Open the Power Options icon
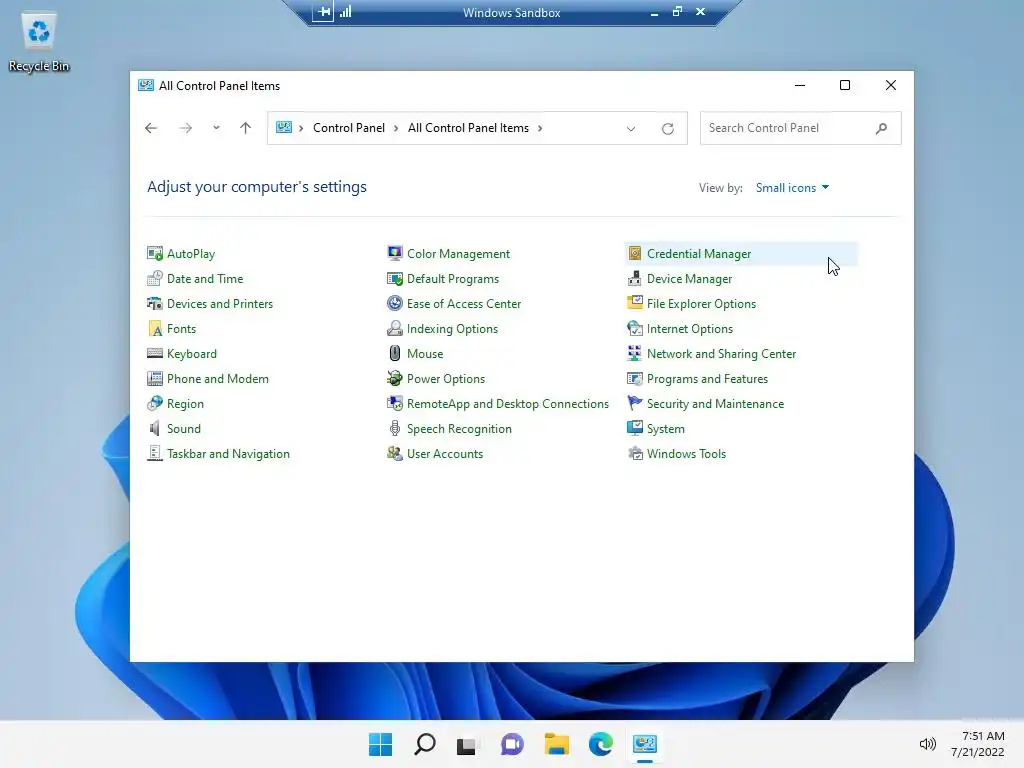The height and width of the screenshot is (768, 1024). click(x=394, y=379)
